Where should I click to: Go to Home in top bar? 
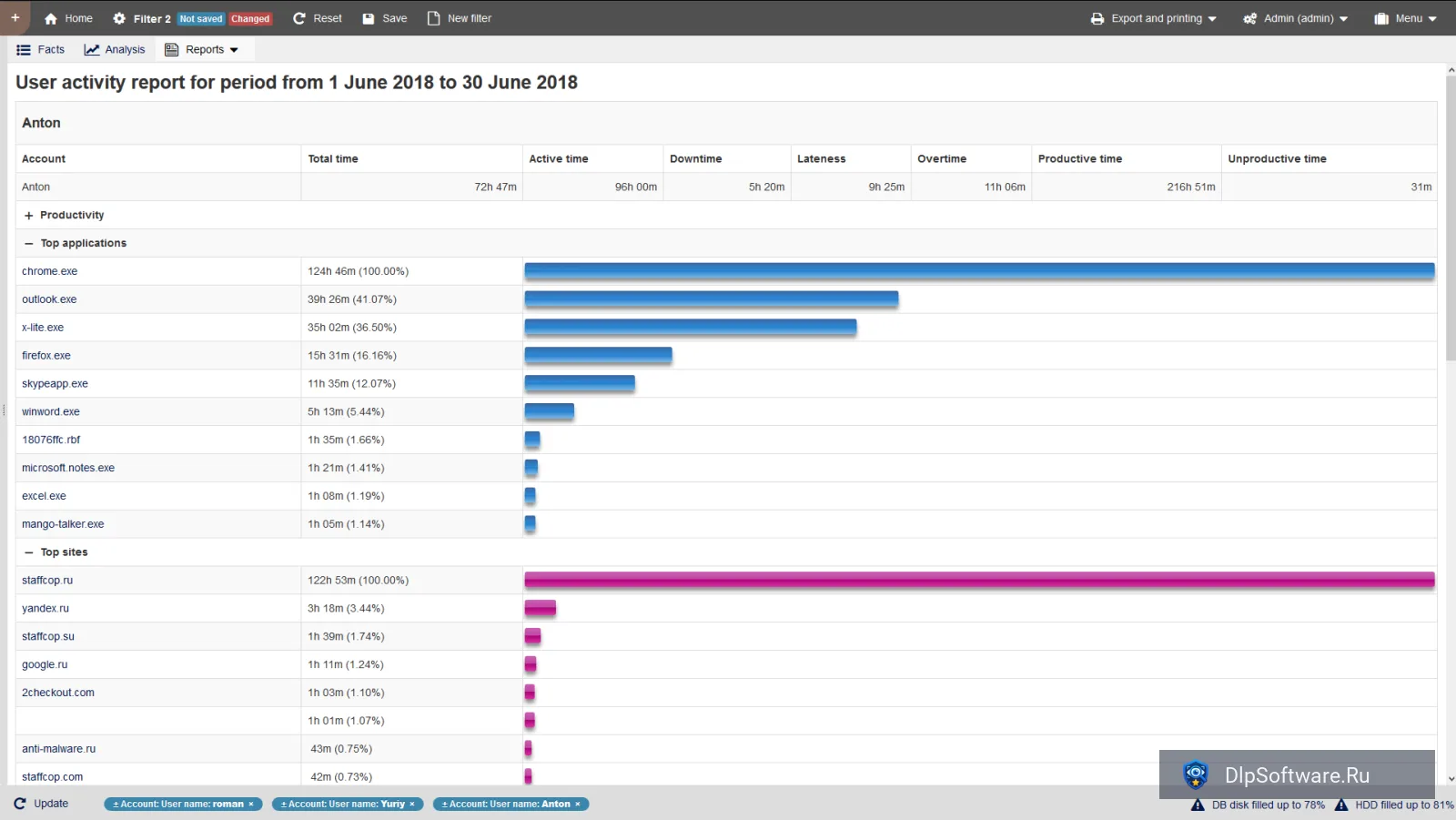68,18
